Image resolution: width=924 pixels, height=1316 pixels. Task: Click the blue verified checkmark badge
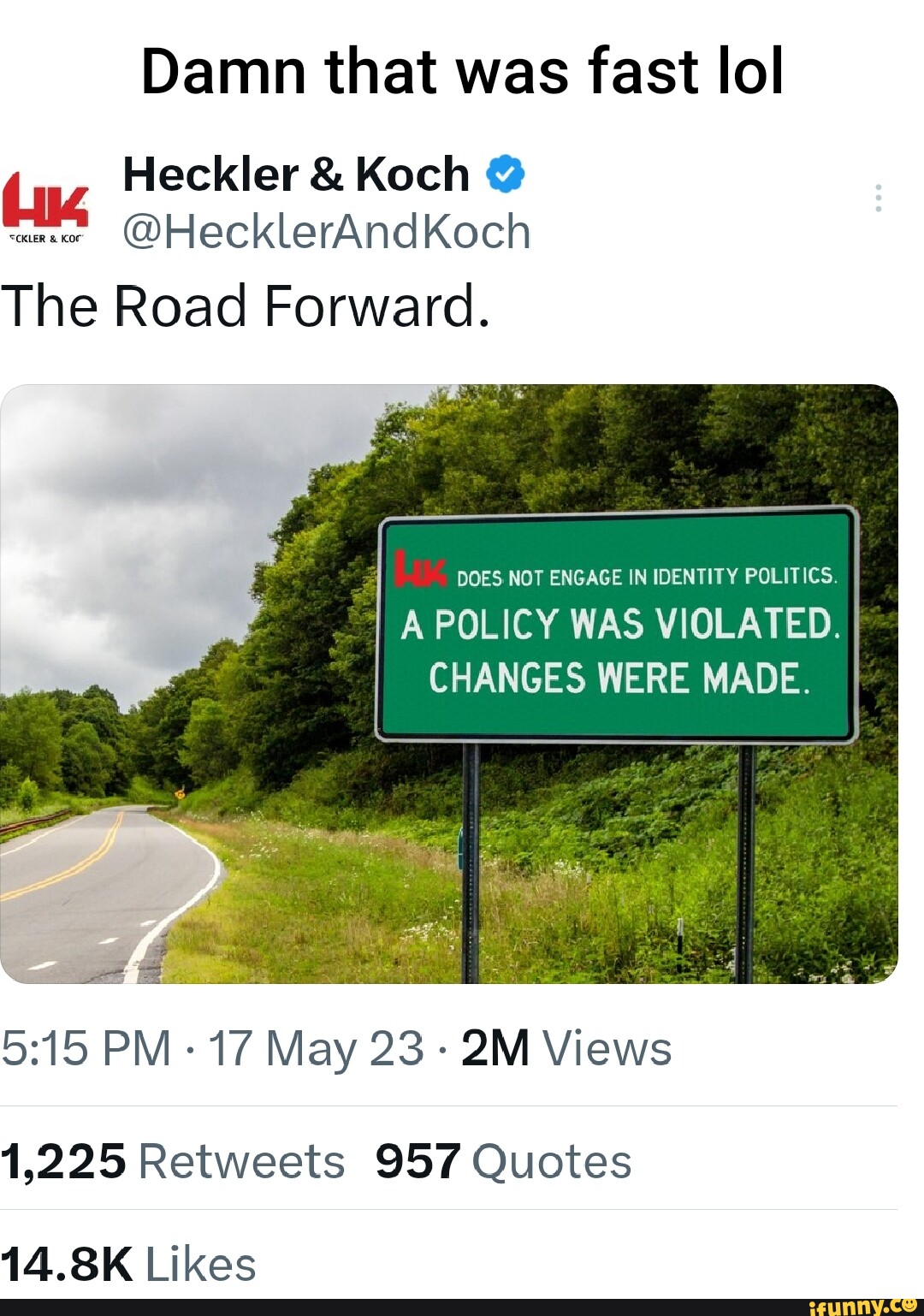click(505, 175)
